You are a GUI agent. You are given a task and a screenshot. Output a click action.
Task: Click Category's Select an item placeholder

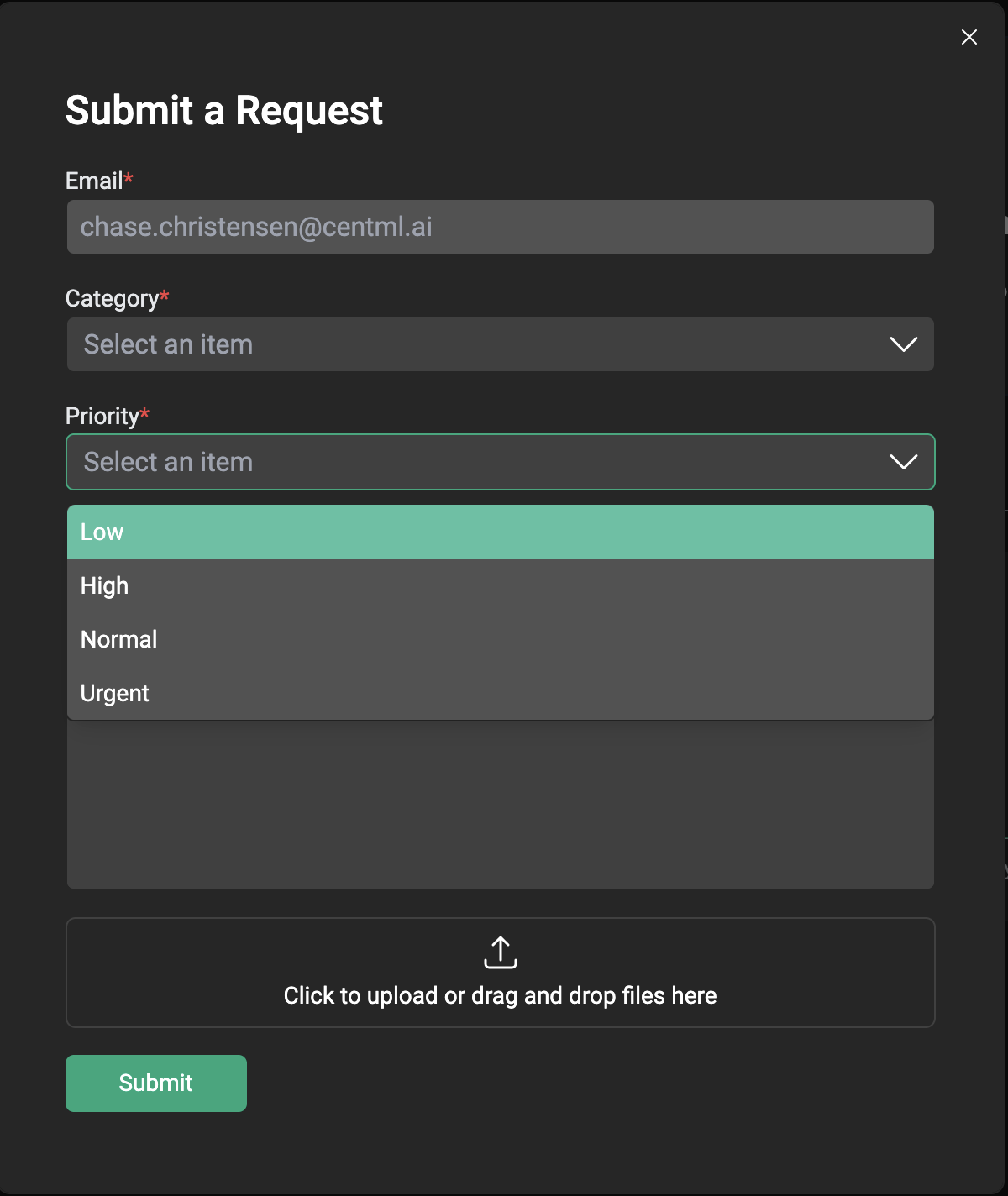pos(168,344)
